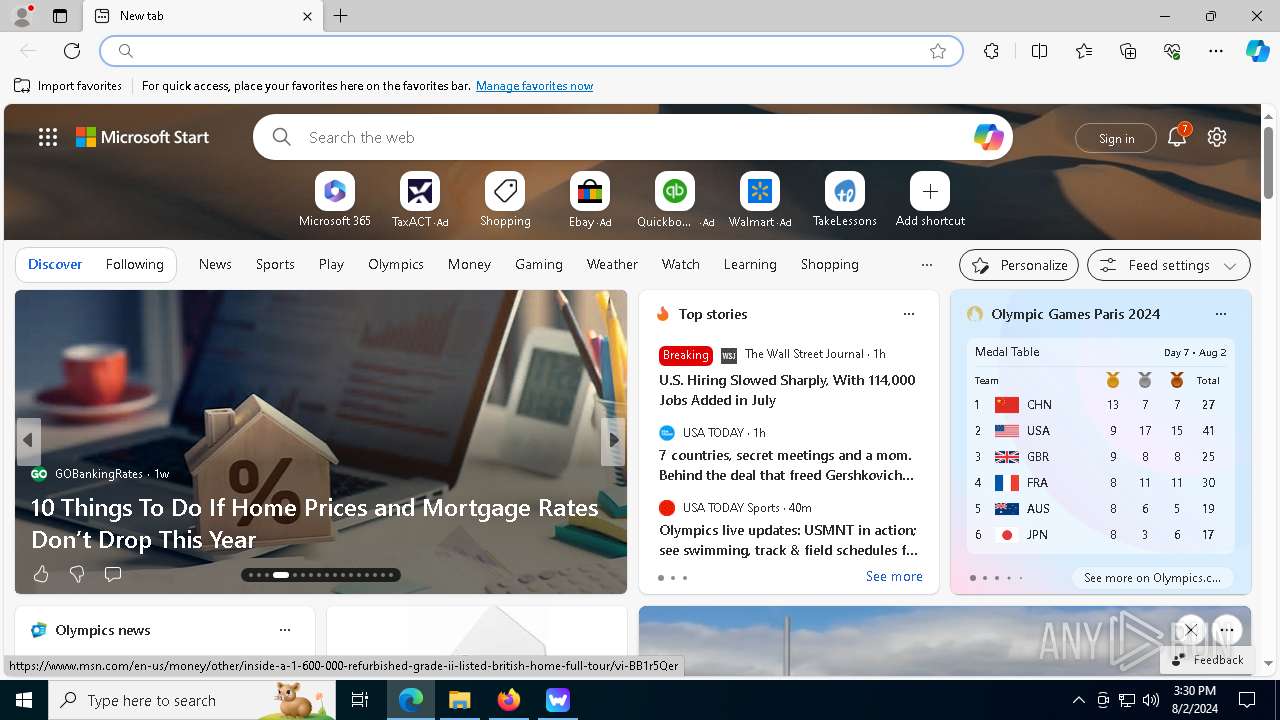1280x720 pixels.
Task: Open the Weather category
Action: point(612,264)
